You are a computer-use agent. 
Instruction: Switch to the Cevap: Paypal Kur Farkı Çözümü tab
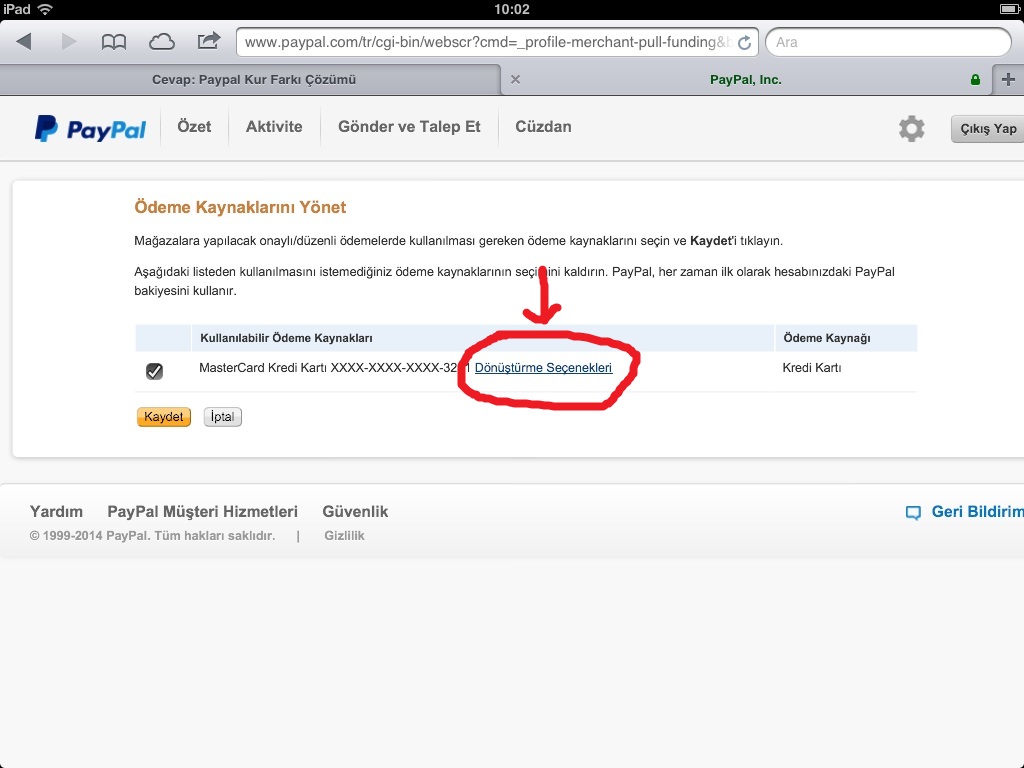(253, 80)
